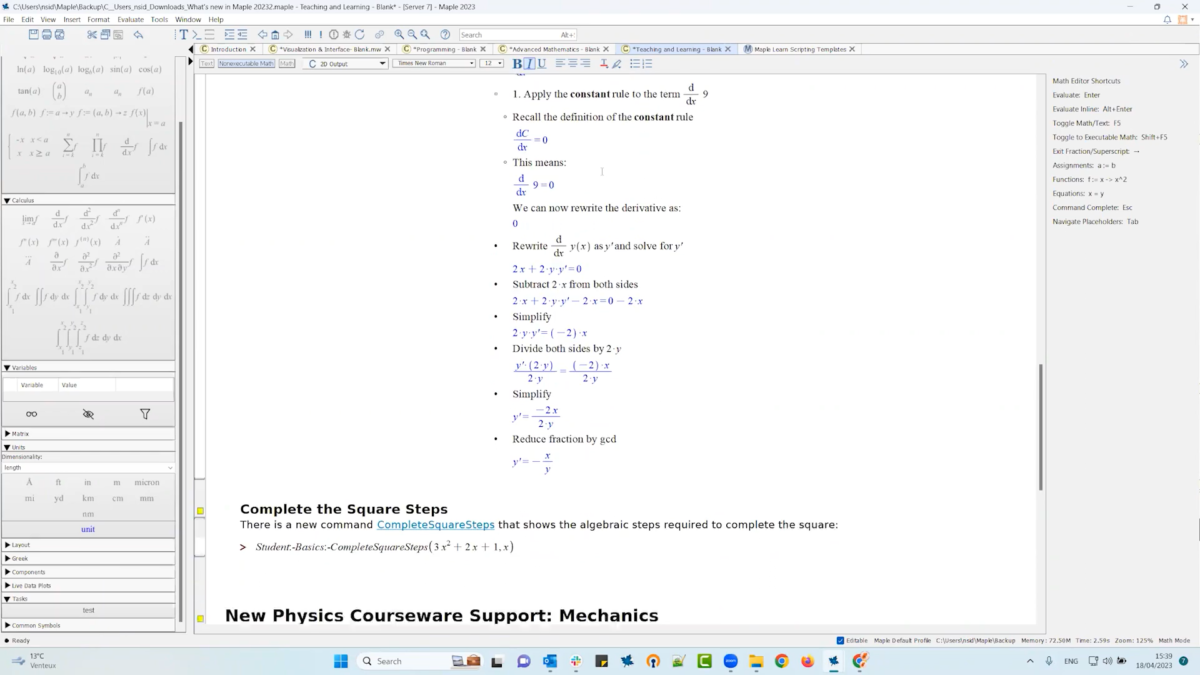Click the zoom in magnifier icon
Image resolution: width=1200 pixels, height=675 pixels.
click(x=399, y=34)
